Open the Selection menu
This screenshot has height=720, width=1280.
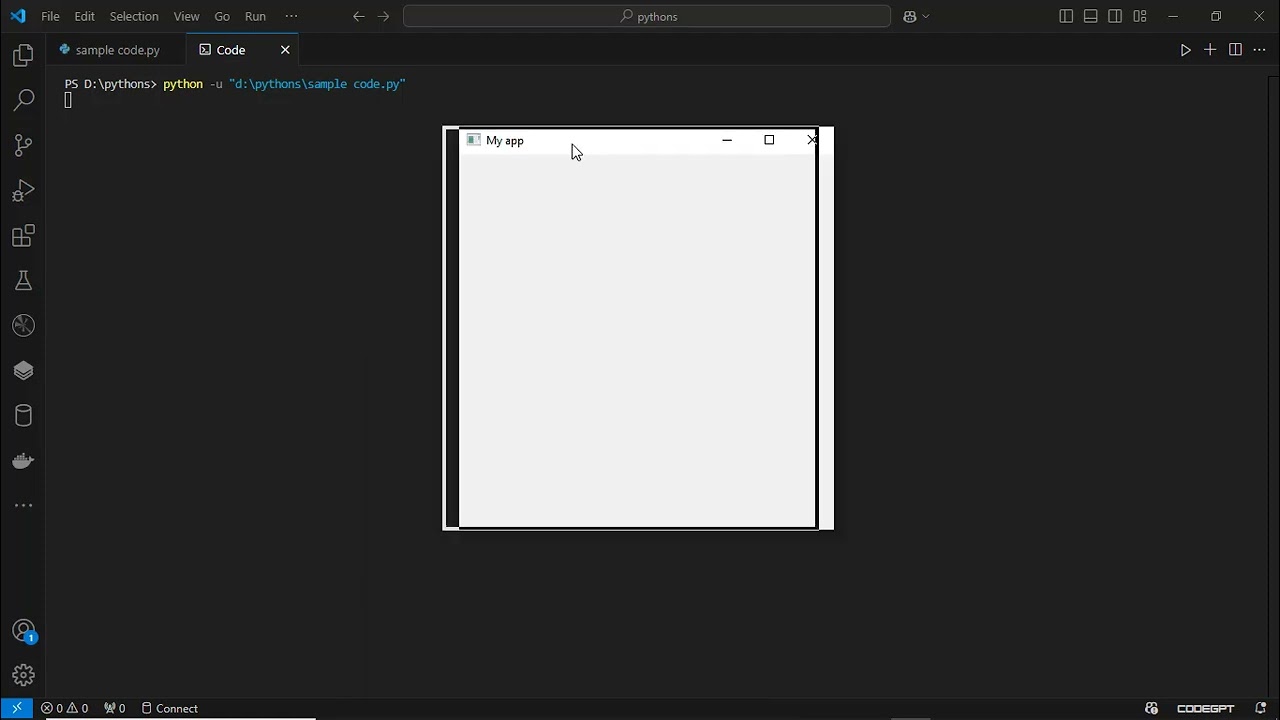pos(134,16)
